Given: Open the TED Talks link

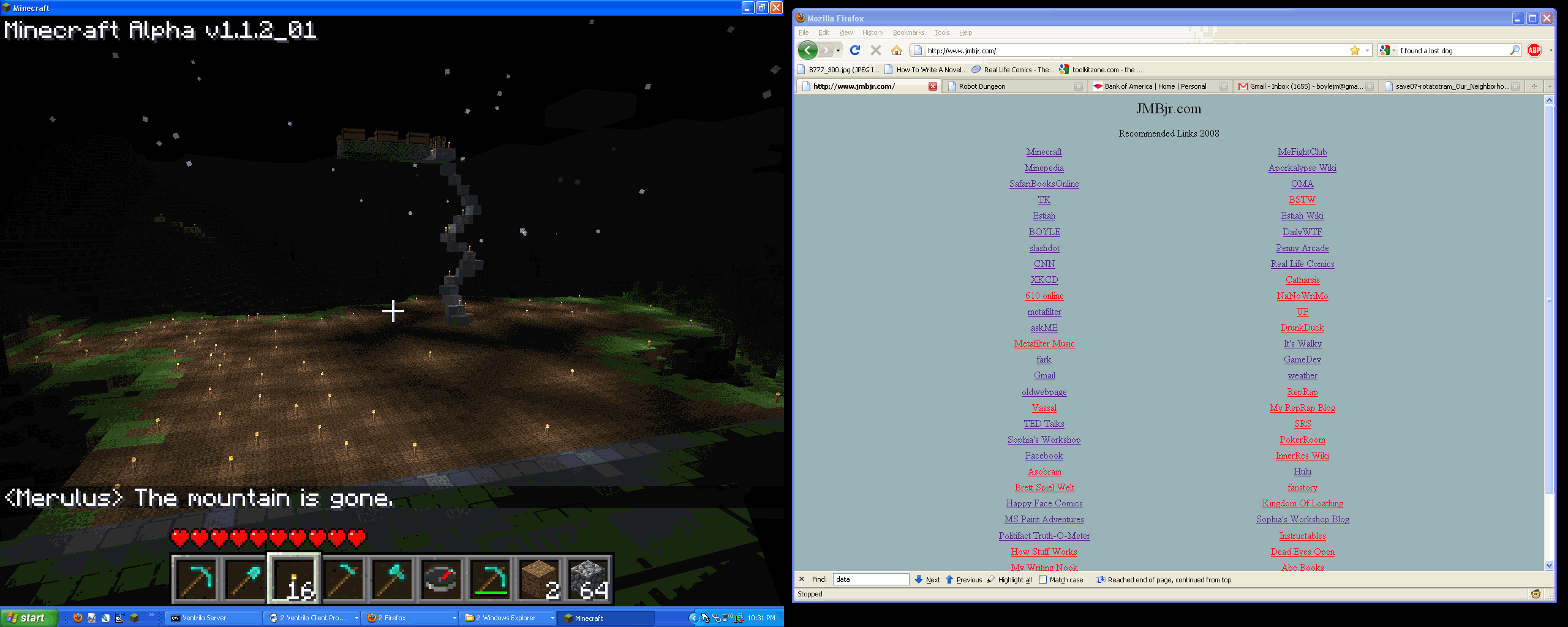Looking at the screenshot, I should pyautogui.click(x=1044, y=424).
